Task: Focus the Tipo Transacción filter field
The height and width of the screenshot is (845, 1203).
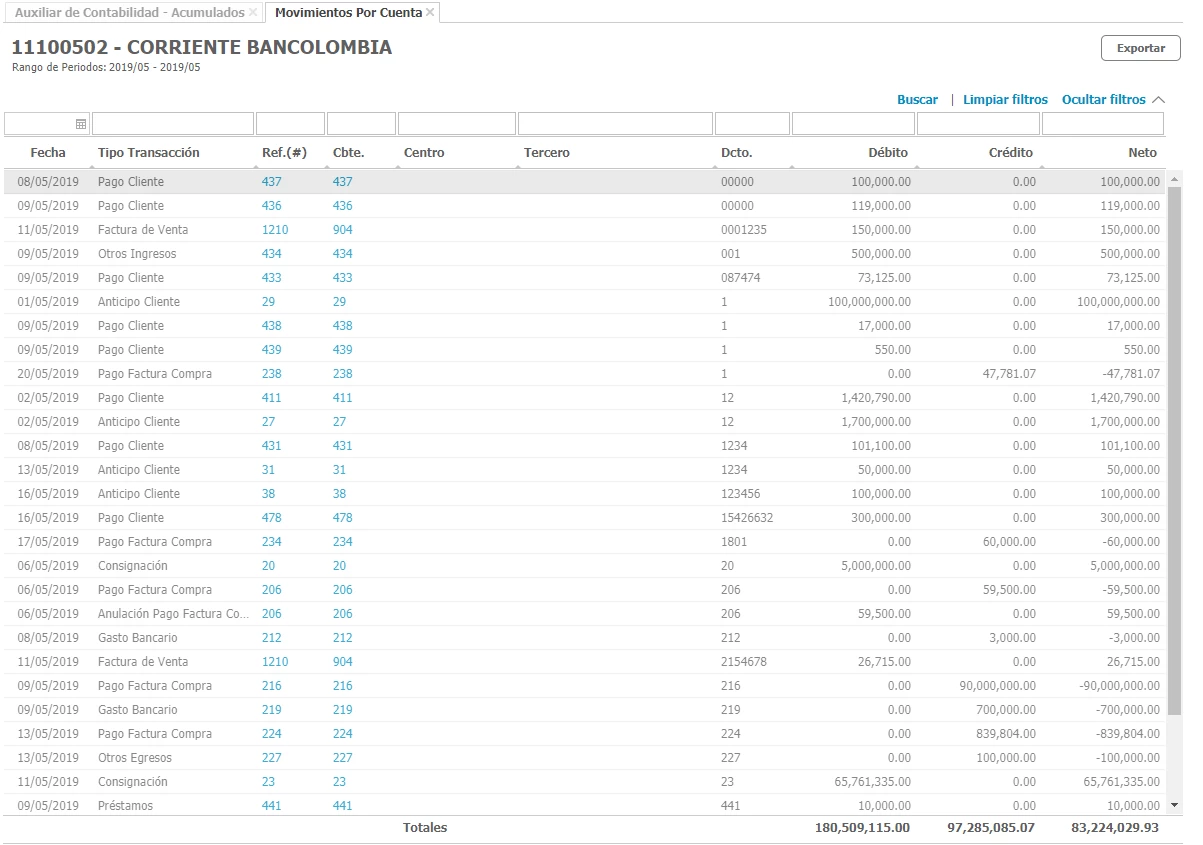Action: tap(172, 124)
